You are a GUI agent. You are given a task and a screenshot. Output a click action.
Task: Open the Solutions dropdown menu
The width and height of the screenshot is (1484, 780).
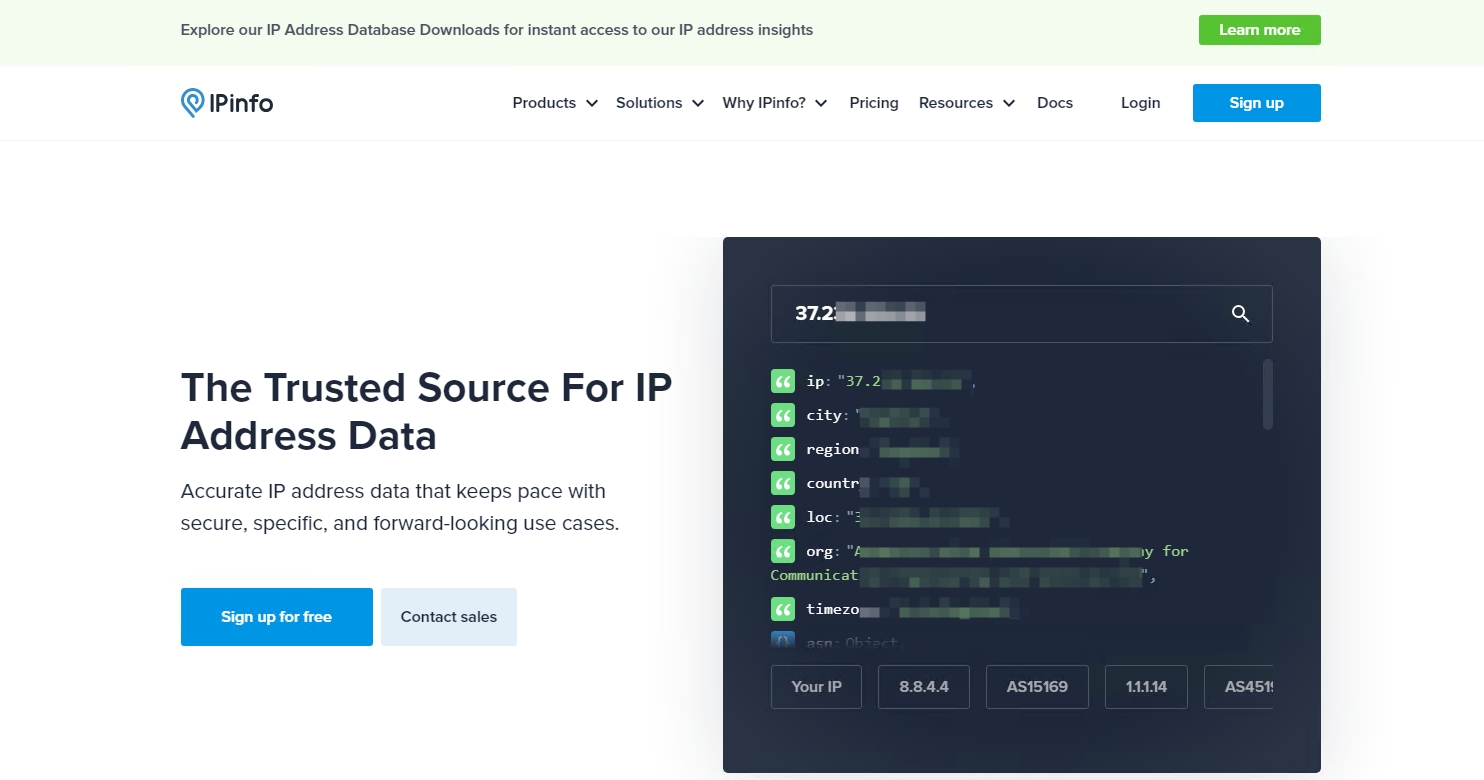pos(659,103)
